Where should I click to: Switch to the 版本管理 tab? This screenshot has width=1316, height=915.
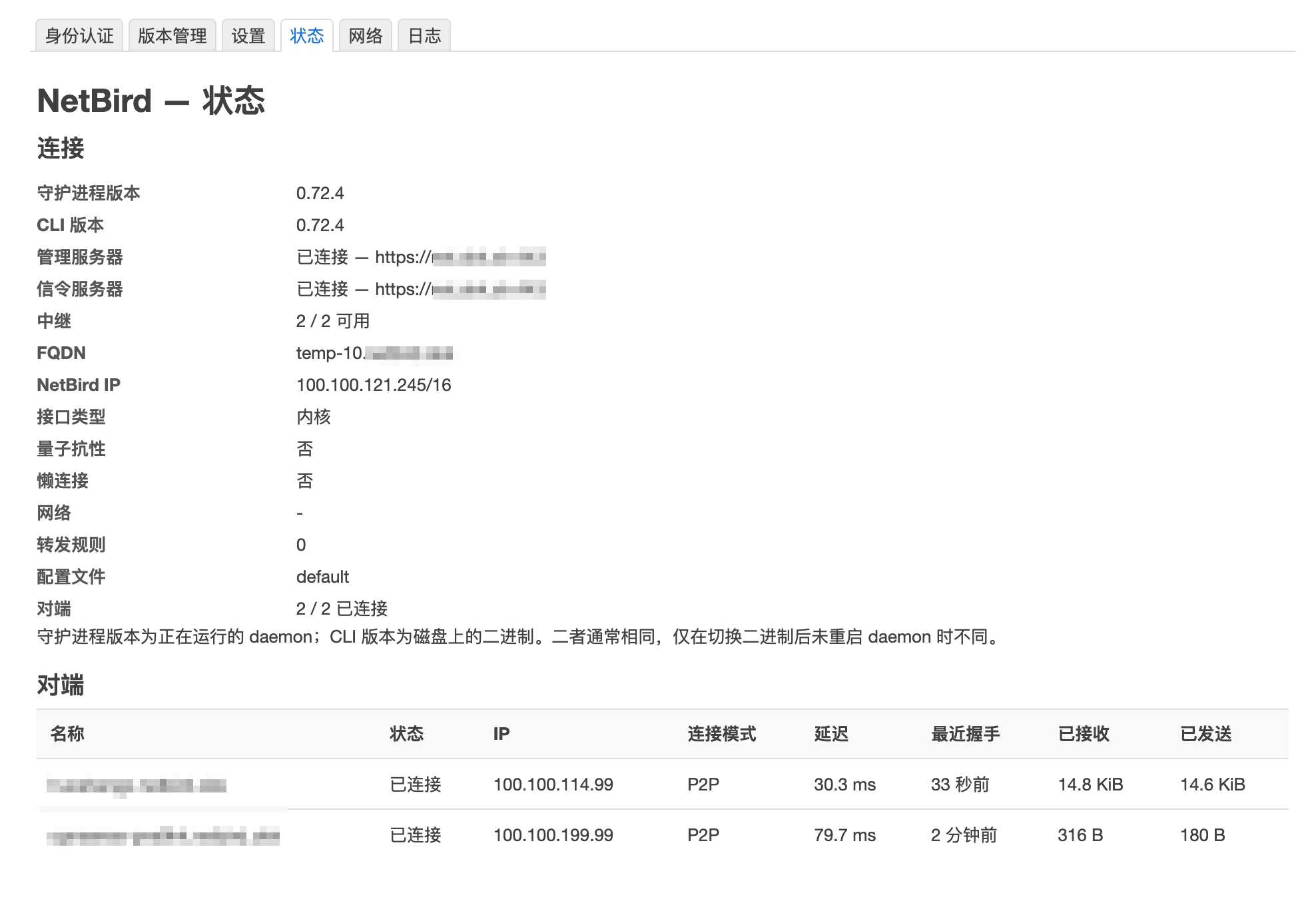coord(172,35)
